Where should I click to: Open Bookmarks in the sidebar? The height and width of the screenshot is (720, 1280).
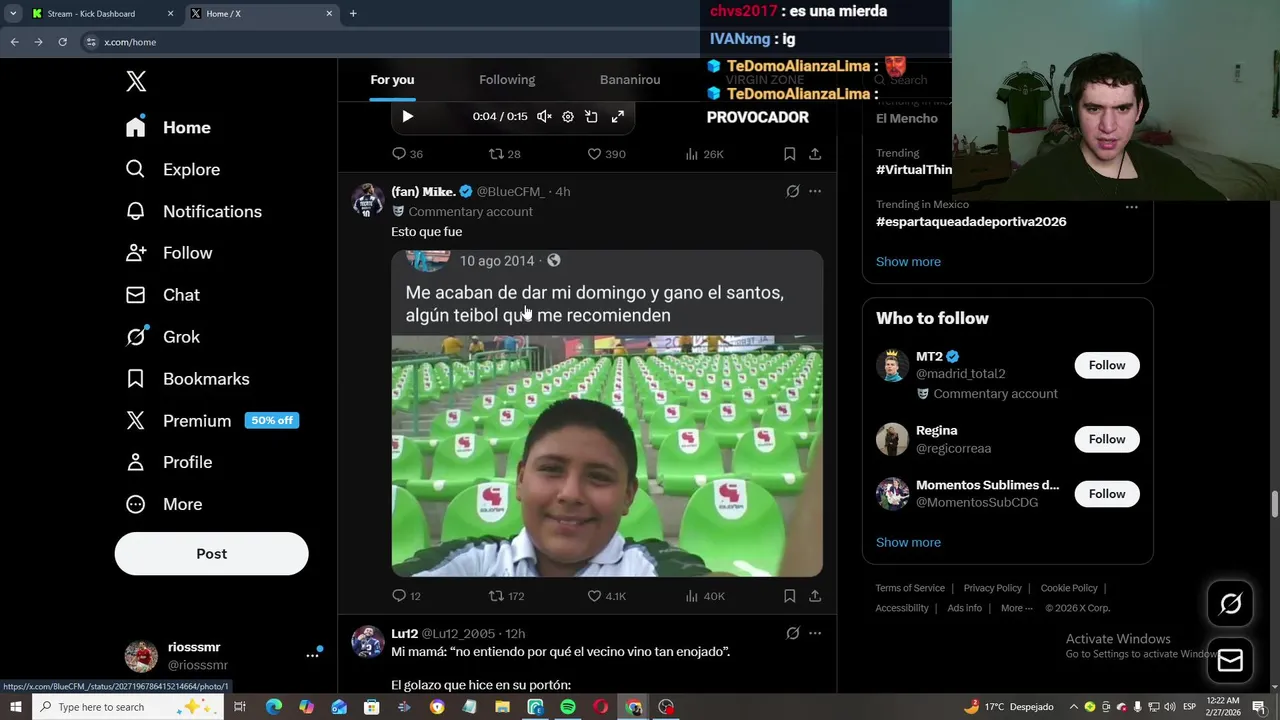(187, 379)
